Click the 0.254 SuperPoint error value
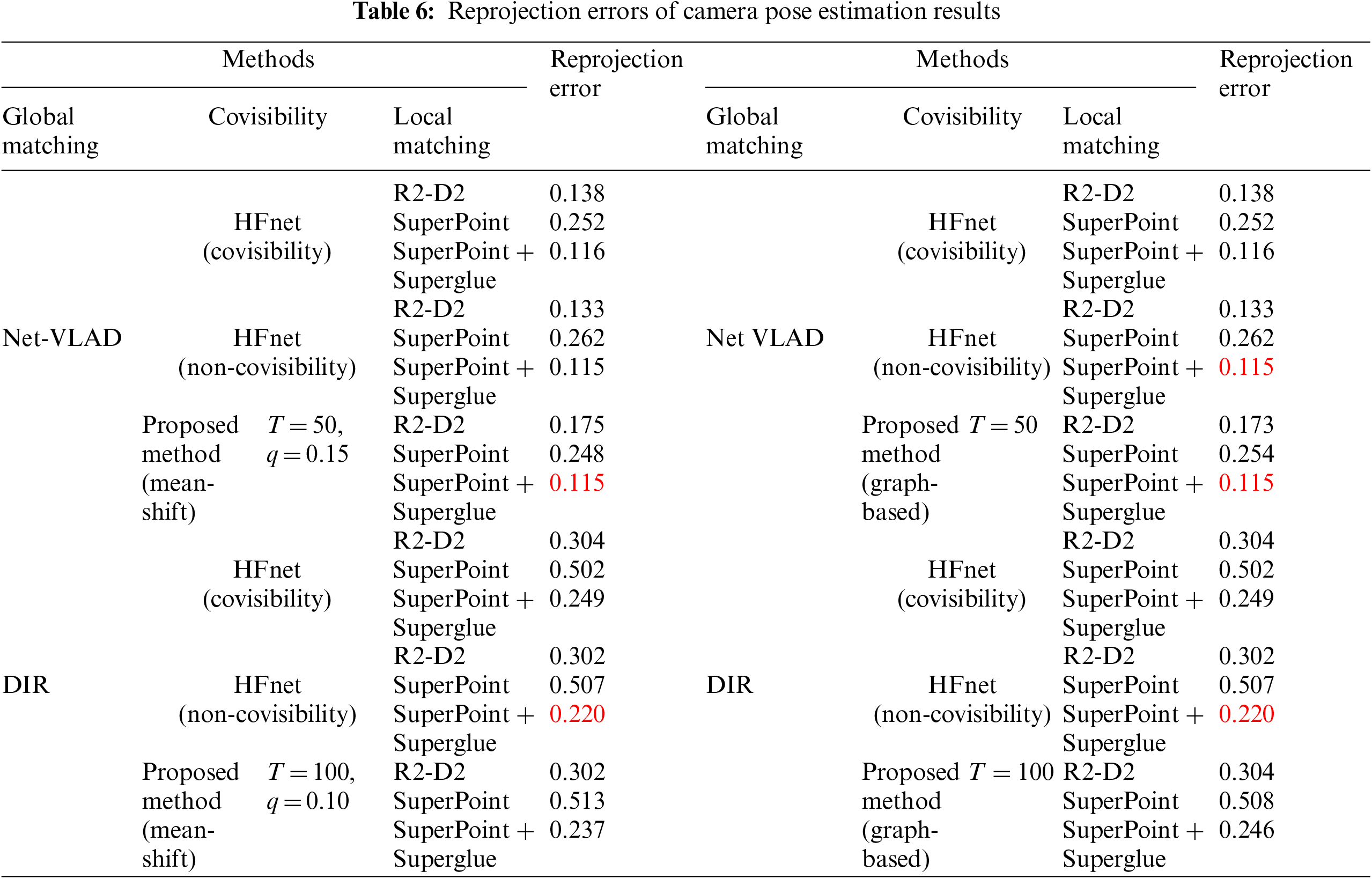Viewport: 1372px width, 879px height. (x=1246, y=454)
